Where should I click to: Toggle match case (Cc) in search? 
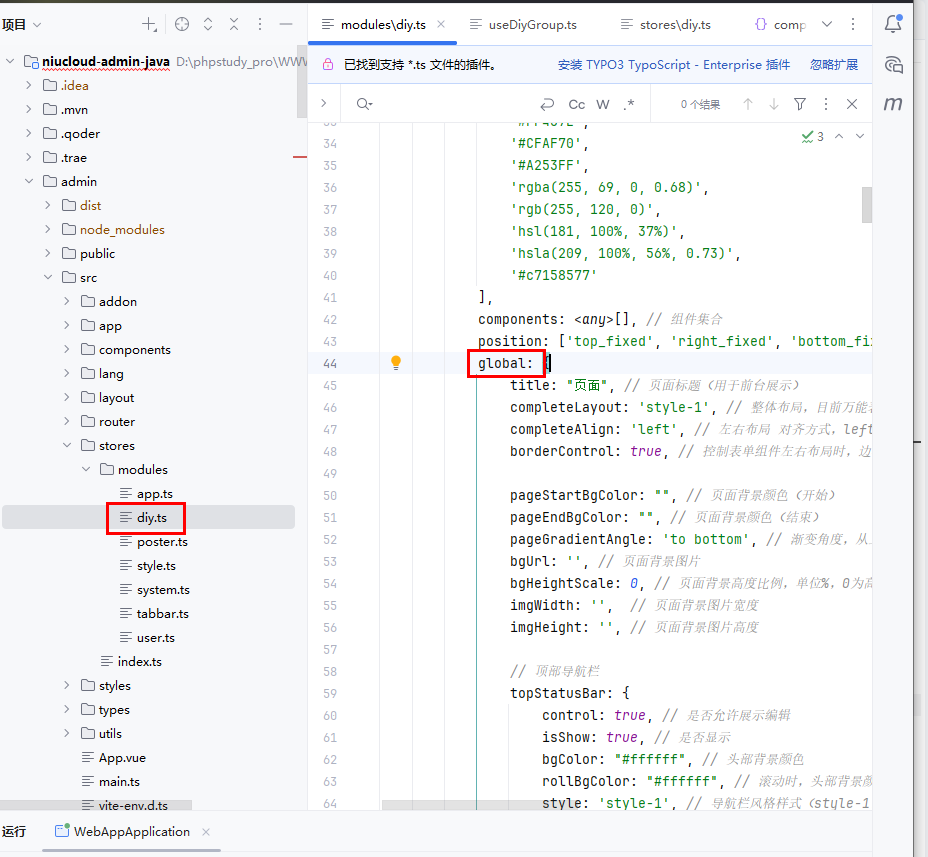(577, 104)
